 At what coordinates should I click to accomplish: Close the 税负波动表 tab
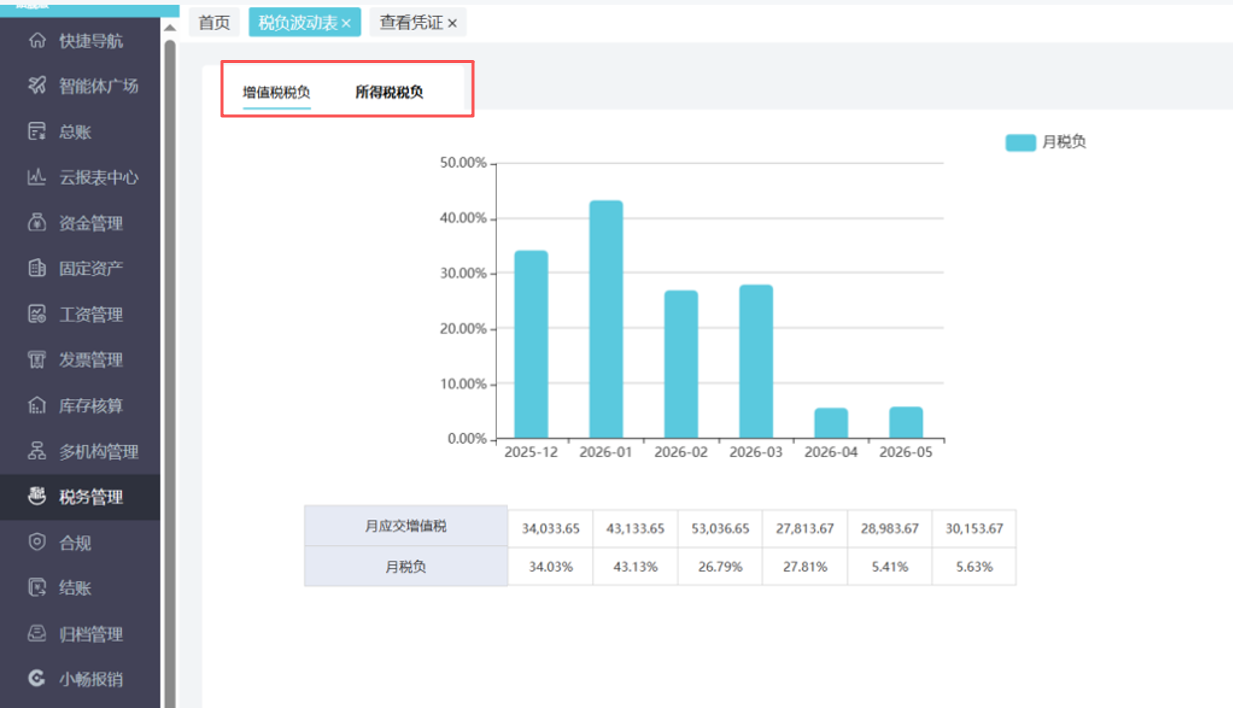pos(346,23)
